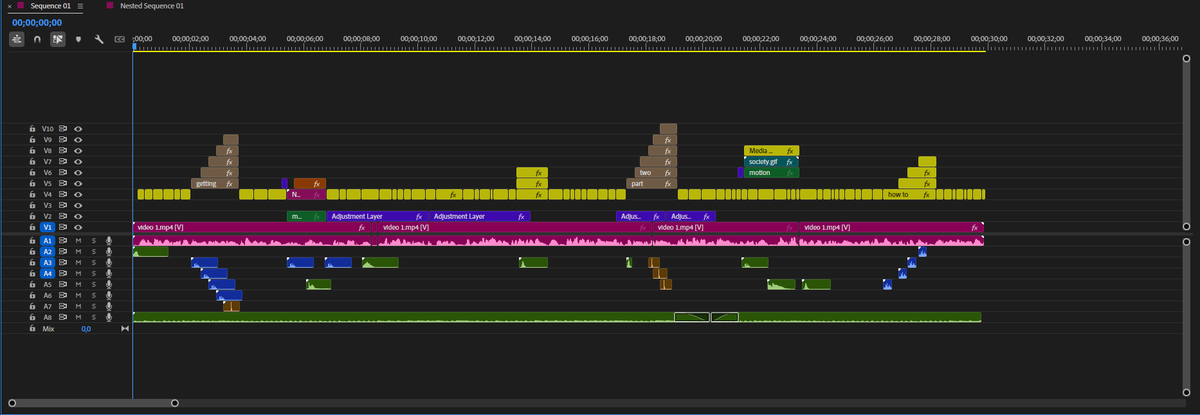Toggle lock on Mix track
Screen dimensions: 1200x415
pos(32,328)
